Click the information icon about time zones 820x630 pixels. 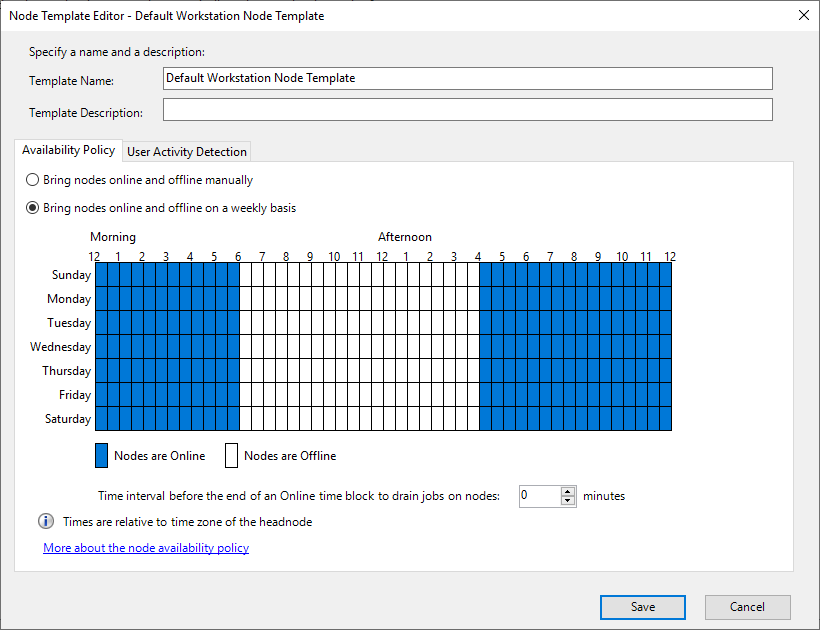point(44,520)
